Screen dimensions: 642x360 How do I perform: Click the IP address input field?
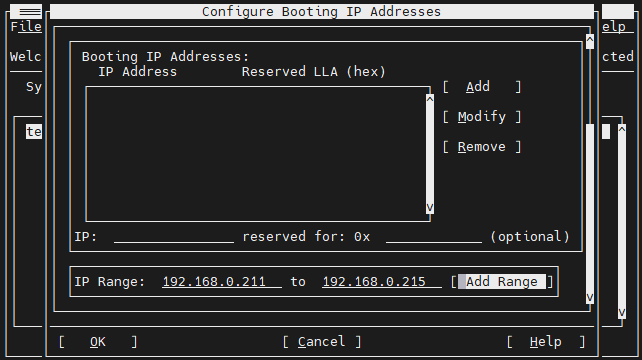(174, 237)
